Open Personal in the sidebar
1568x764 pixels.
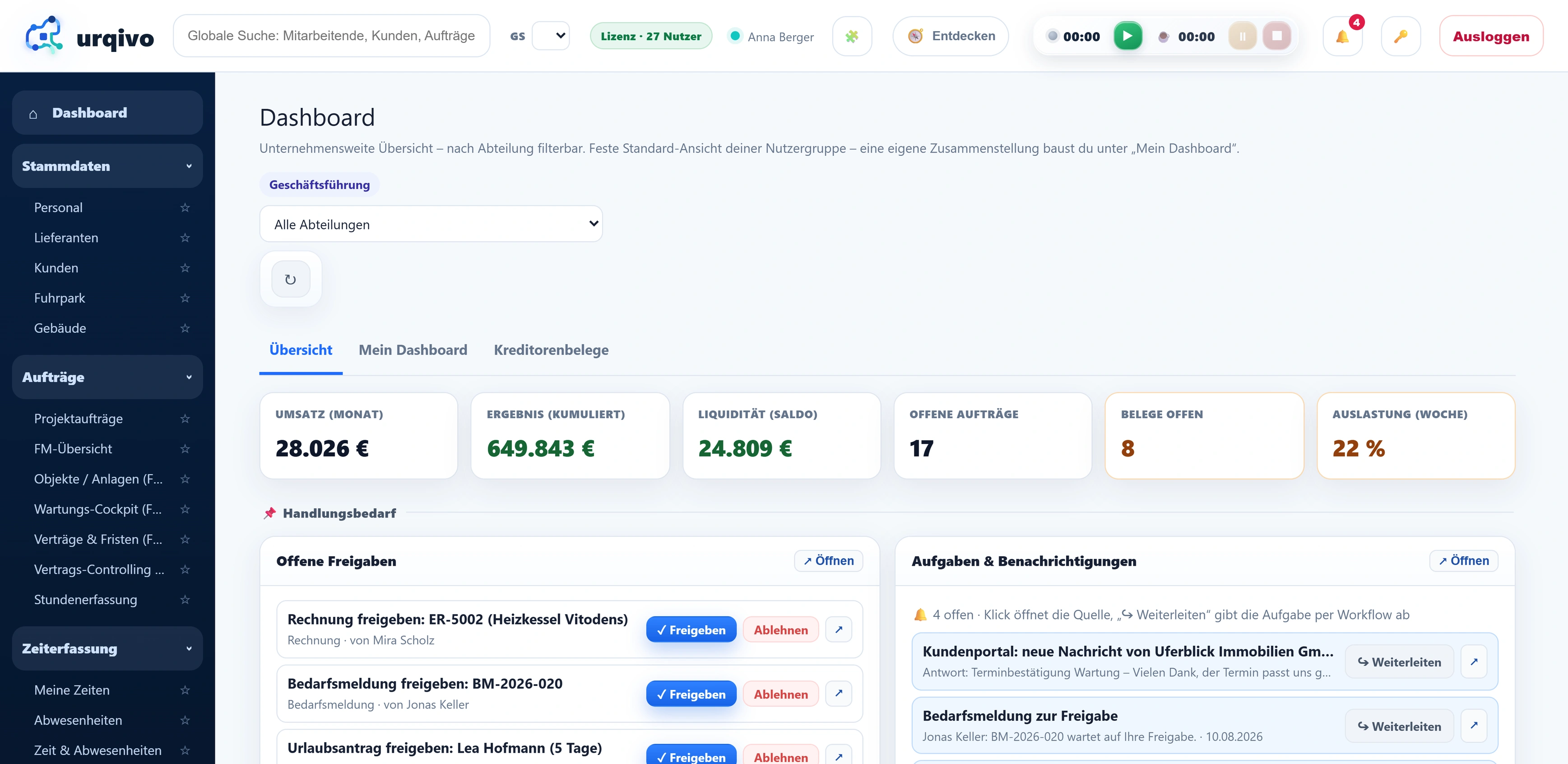point(58,208)
